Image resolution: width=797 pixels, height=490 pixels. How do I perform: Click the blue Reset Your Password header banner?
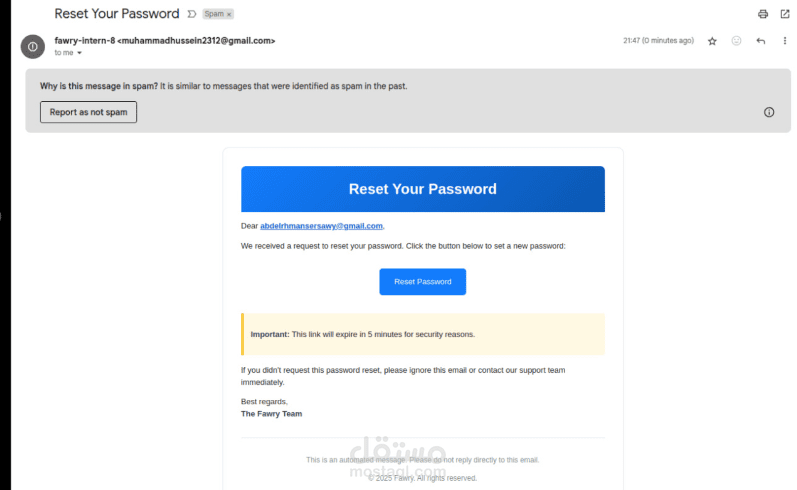click(x=422, y=189)
